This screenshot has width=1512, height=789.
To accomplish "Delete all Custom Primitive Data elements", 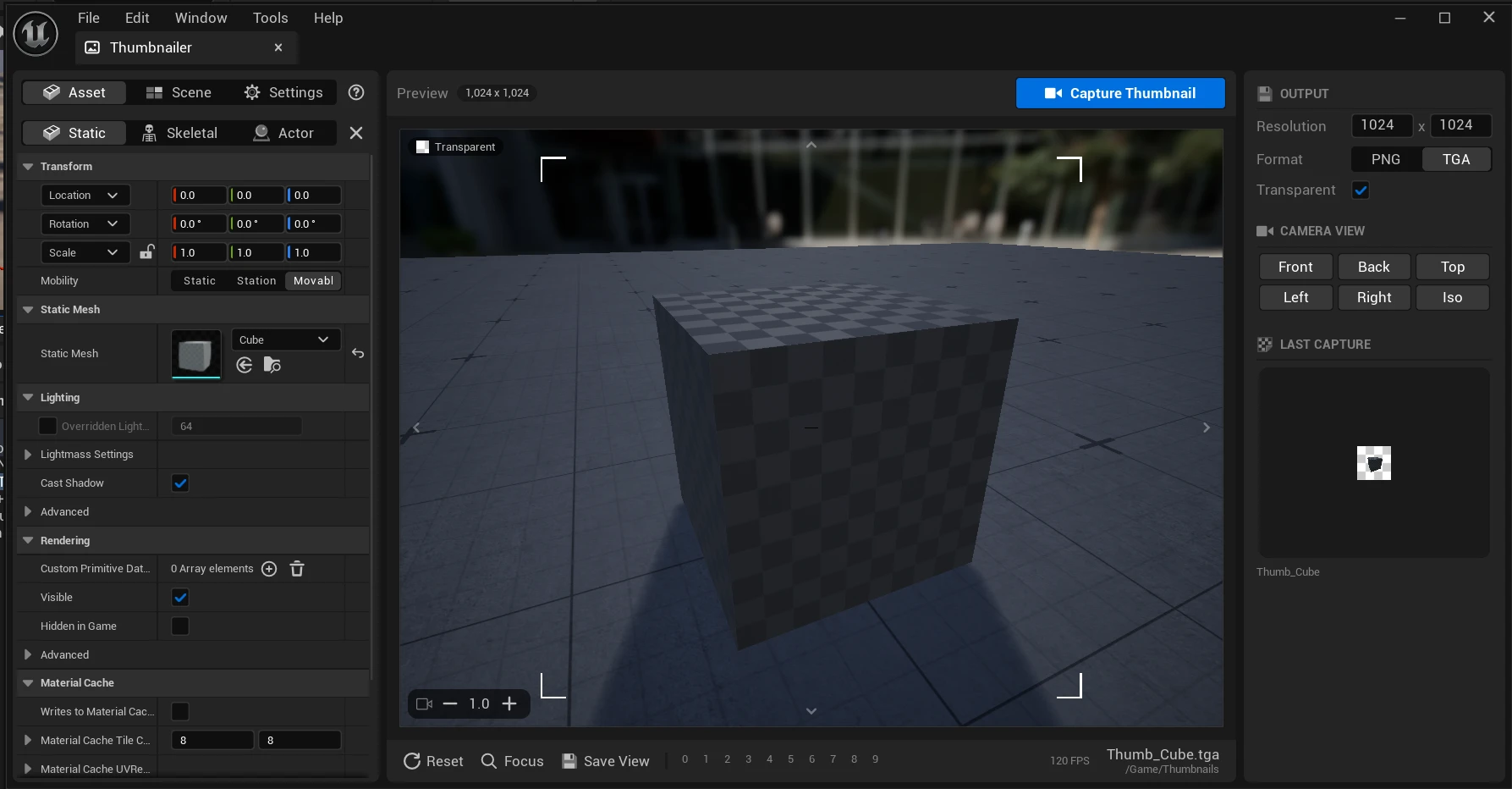I will (x=297, y=569).
